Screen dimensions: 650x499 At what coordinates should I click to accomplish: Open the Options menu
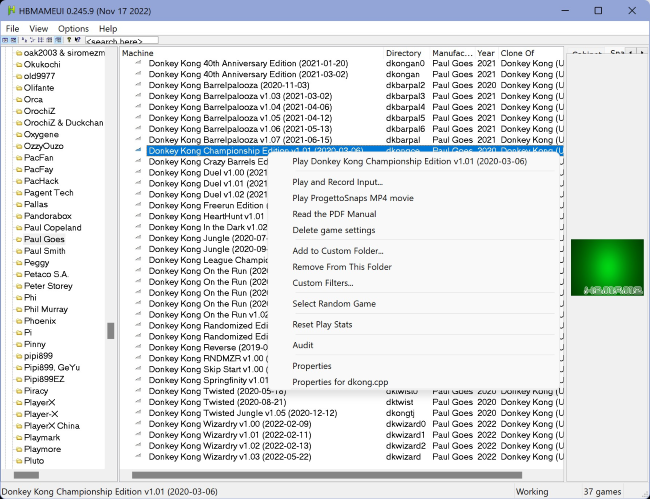pyautogui.click(x=73, y=29)
